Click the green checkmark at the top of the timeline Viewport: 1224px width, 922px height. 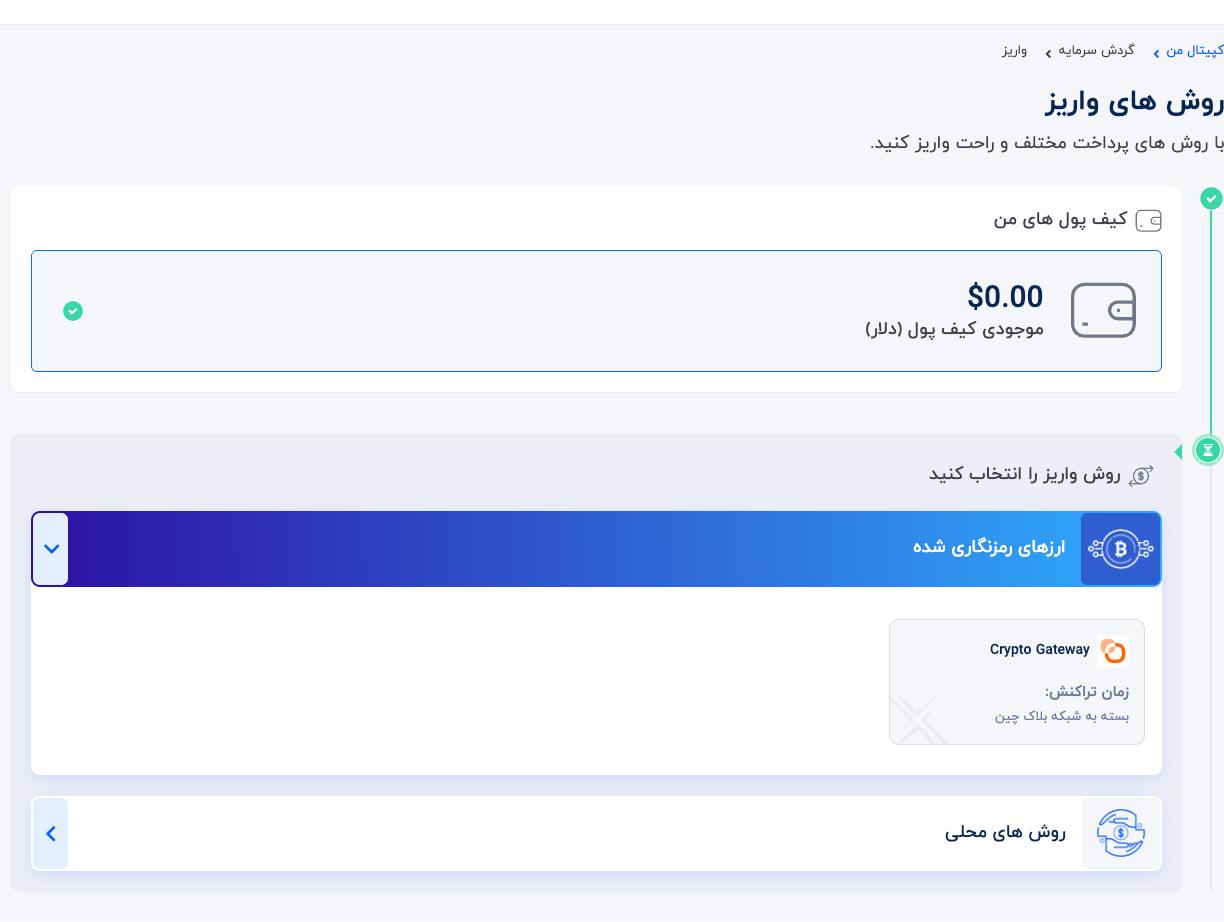(1211, 198)
